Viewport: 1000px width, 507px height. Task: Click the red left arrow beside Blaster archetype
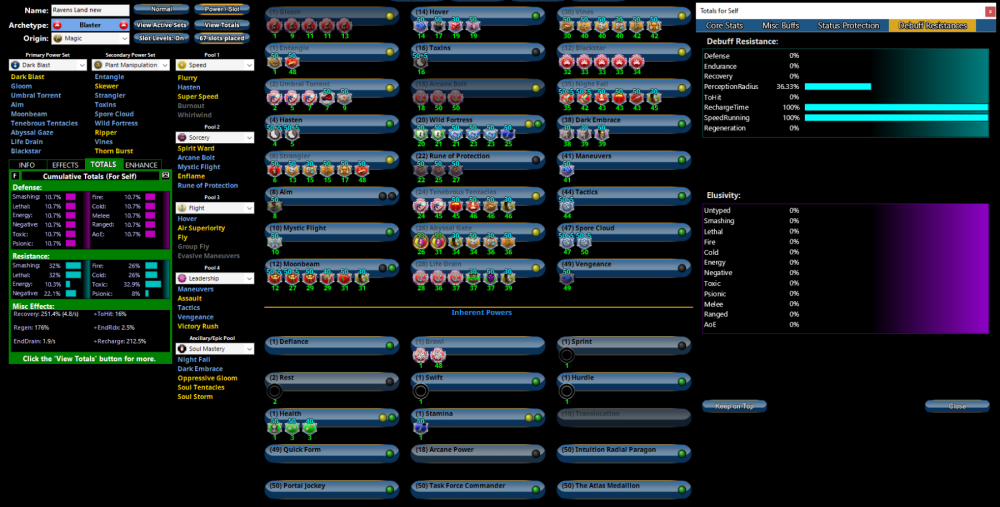[56, 24]
